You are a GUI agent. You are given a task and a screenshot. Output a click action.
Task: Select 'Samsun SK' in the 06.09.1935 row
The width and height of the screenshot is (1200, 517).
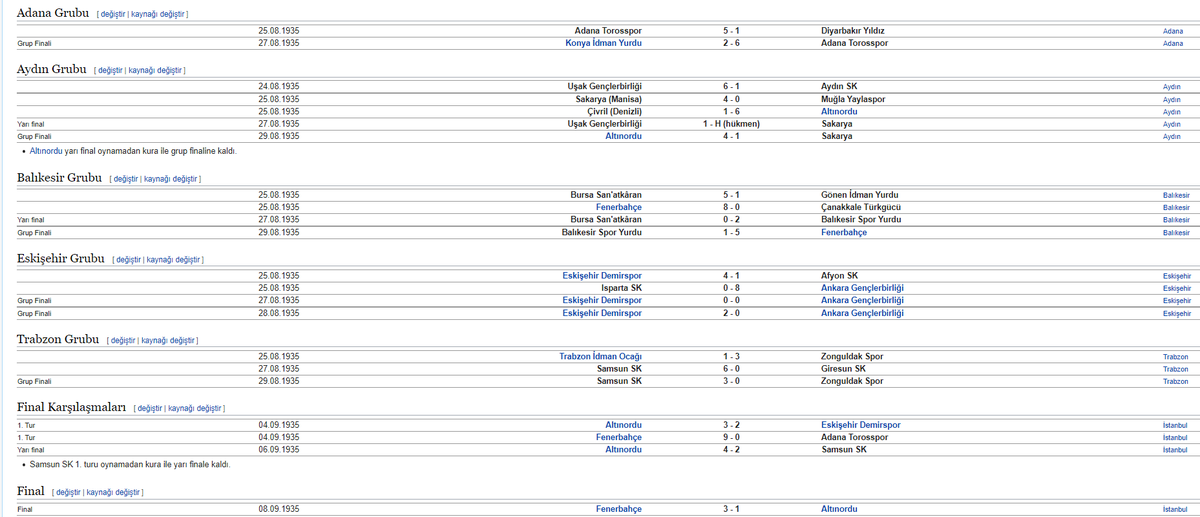point(844,450)
